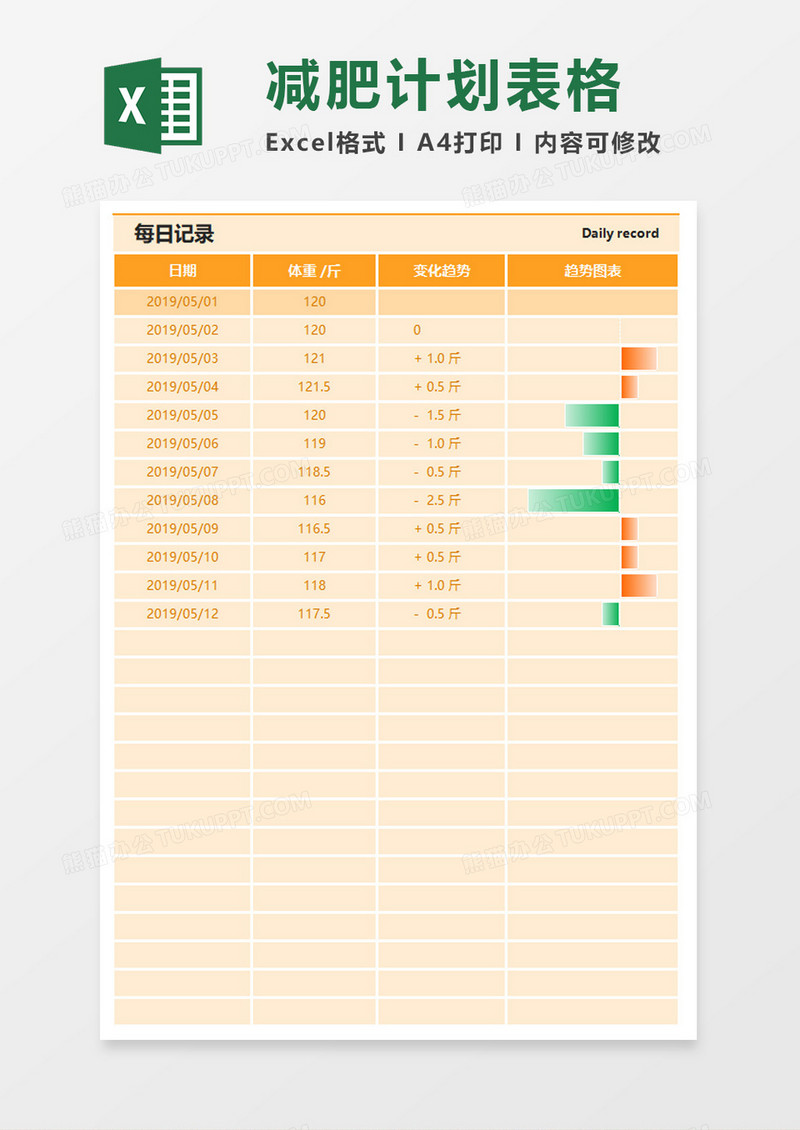This screenshot has width=800, height=1130.
Task: Click the 日期 column header
Action: (182, 271)
